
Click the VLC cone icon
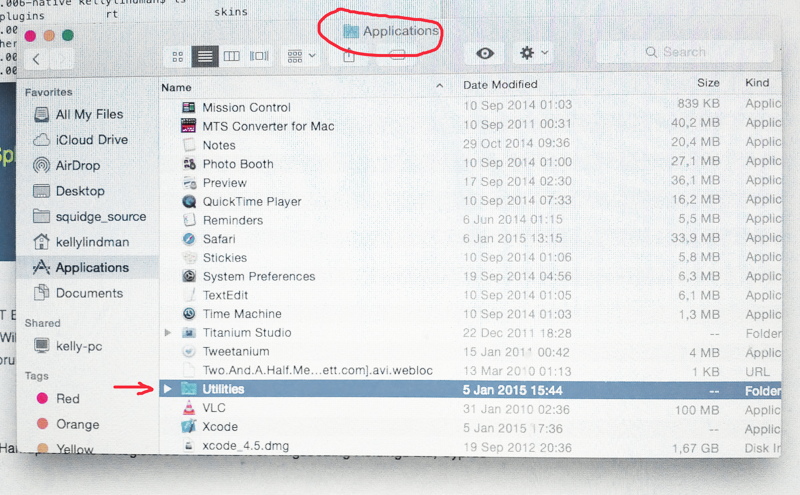pos(189,407)
